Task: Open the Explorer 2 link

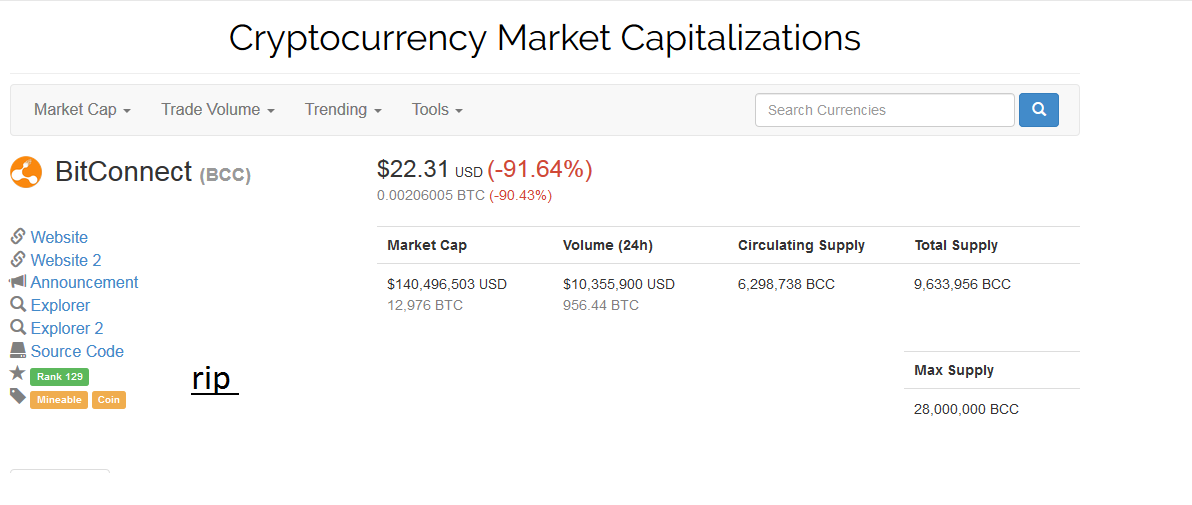Action: [x=67, y=328]
